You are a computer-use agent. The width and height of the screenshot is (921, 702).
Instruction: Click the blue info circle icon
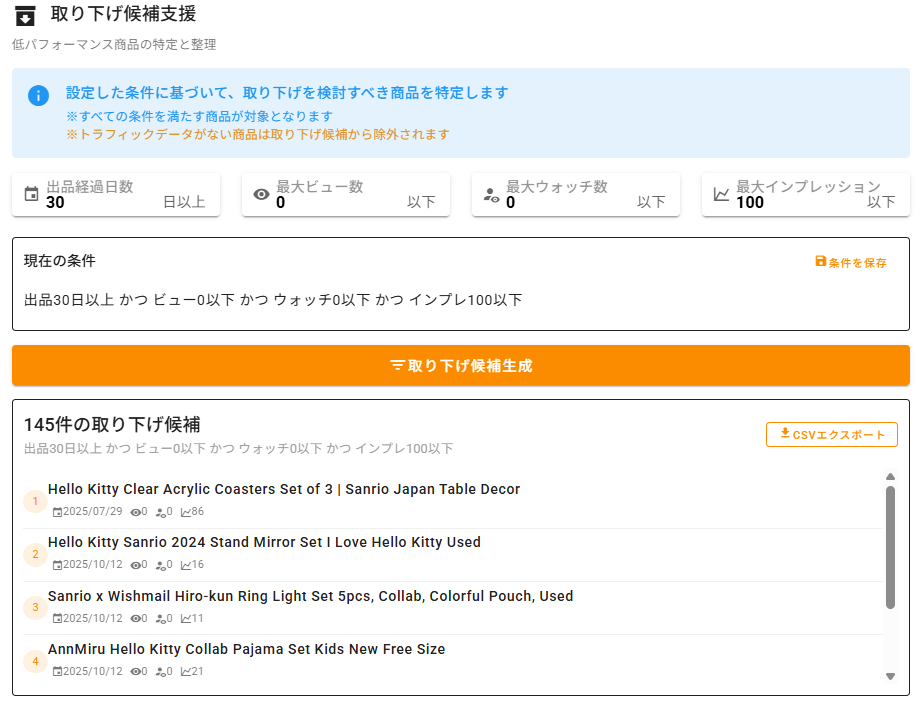(38, 96)
